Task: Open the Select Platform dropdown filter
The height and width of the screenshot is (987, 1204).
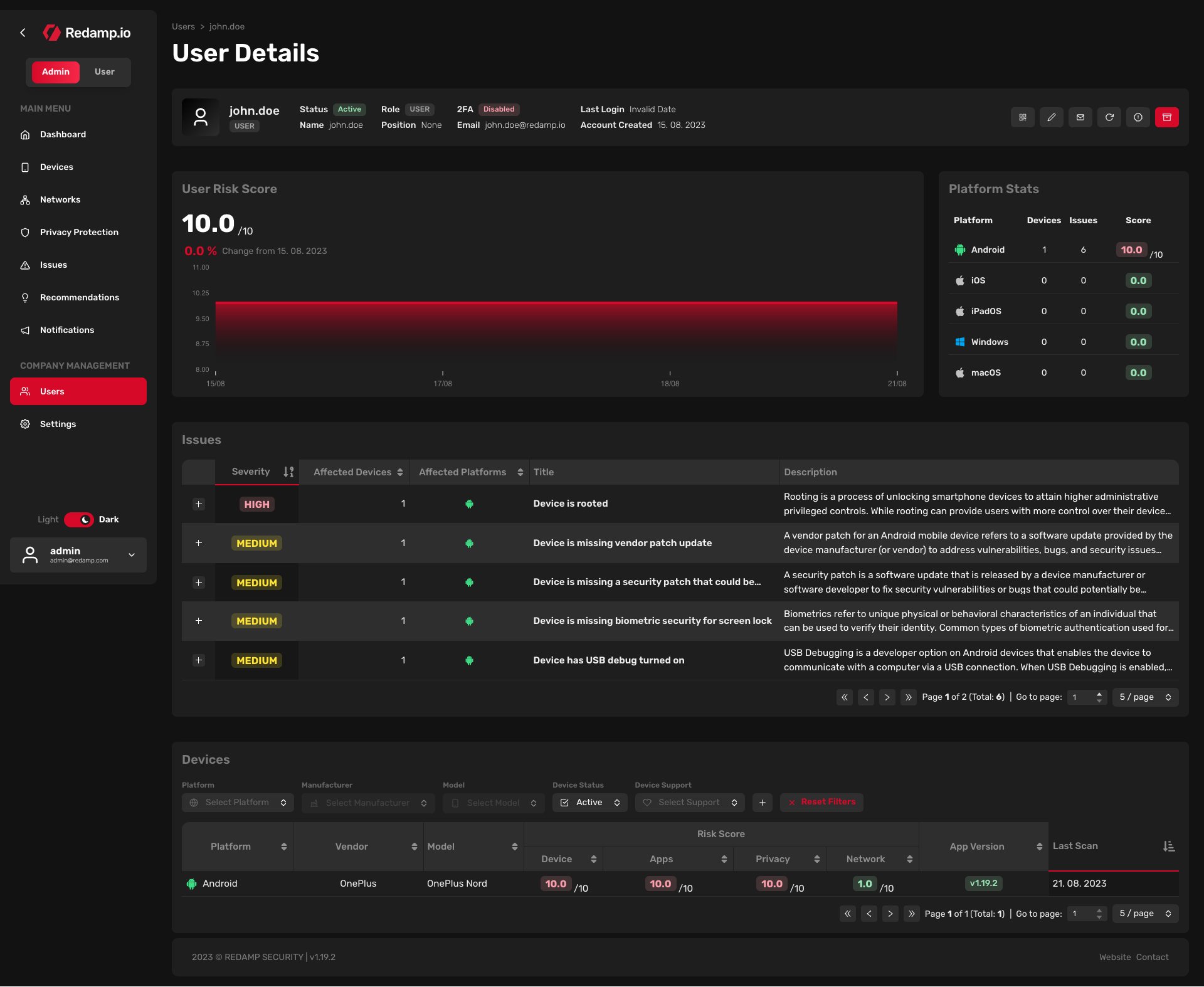Action: tap(238, 802)
